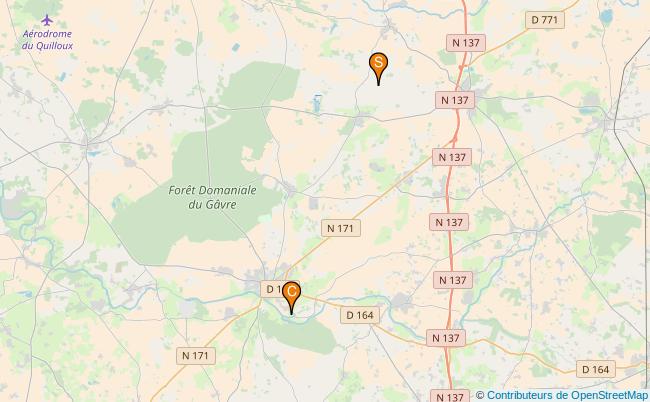Open the Aérodrome du Quilloux label
This screenshot has width=650, height=402.
[x=47, y=39]
